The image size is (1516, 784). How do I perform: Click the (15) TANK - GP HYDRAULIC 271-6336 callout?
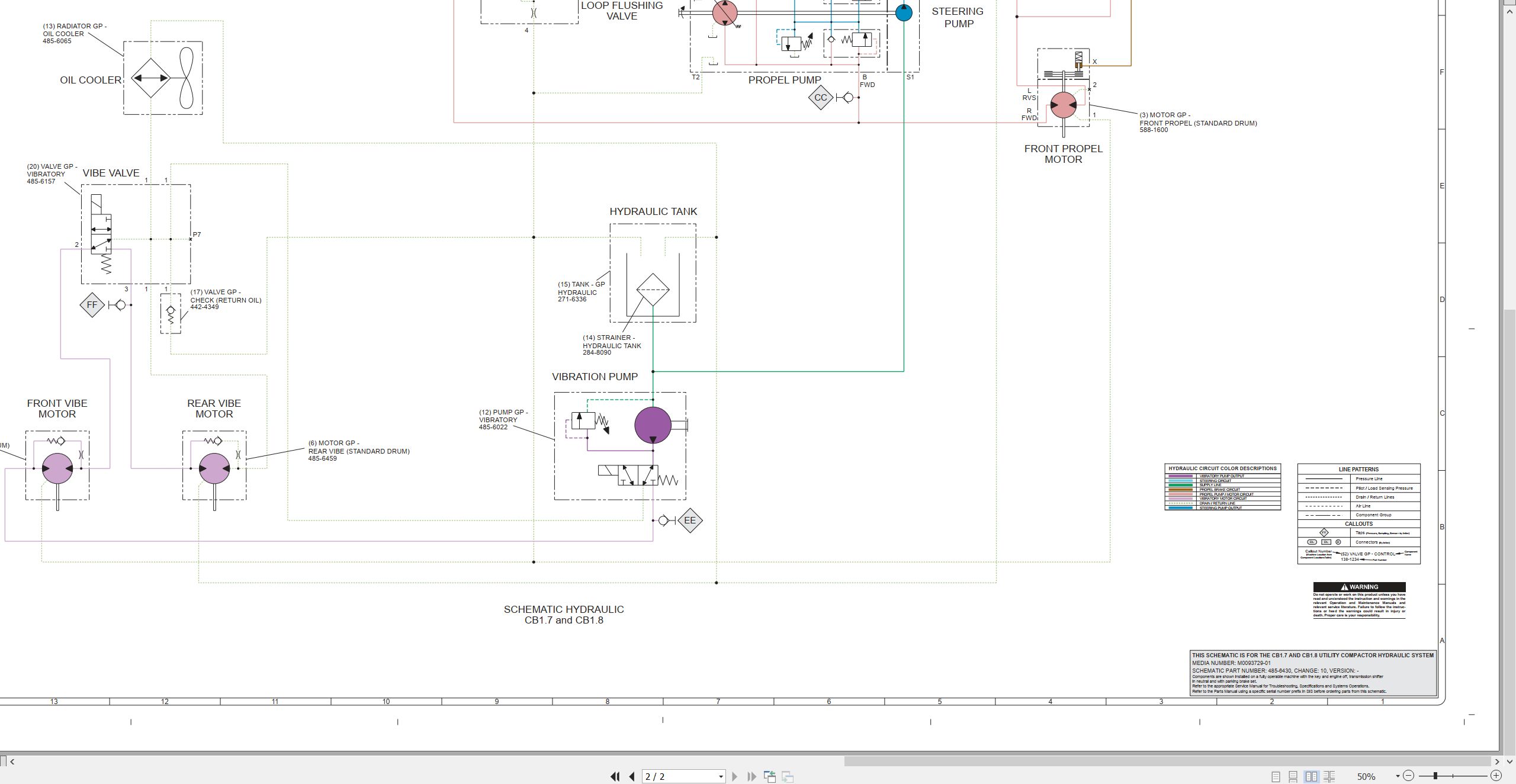[x=581, y=292]
